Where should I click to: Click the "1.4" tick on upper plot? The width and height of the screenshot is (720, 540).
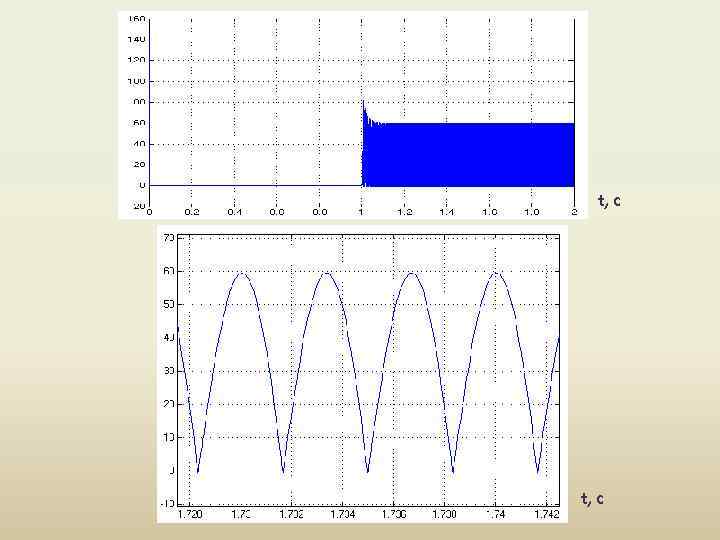(447, 212)
